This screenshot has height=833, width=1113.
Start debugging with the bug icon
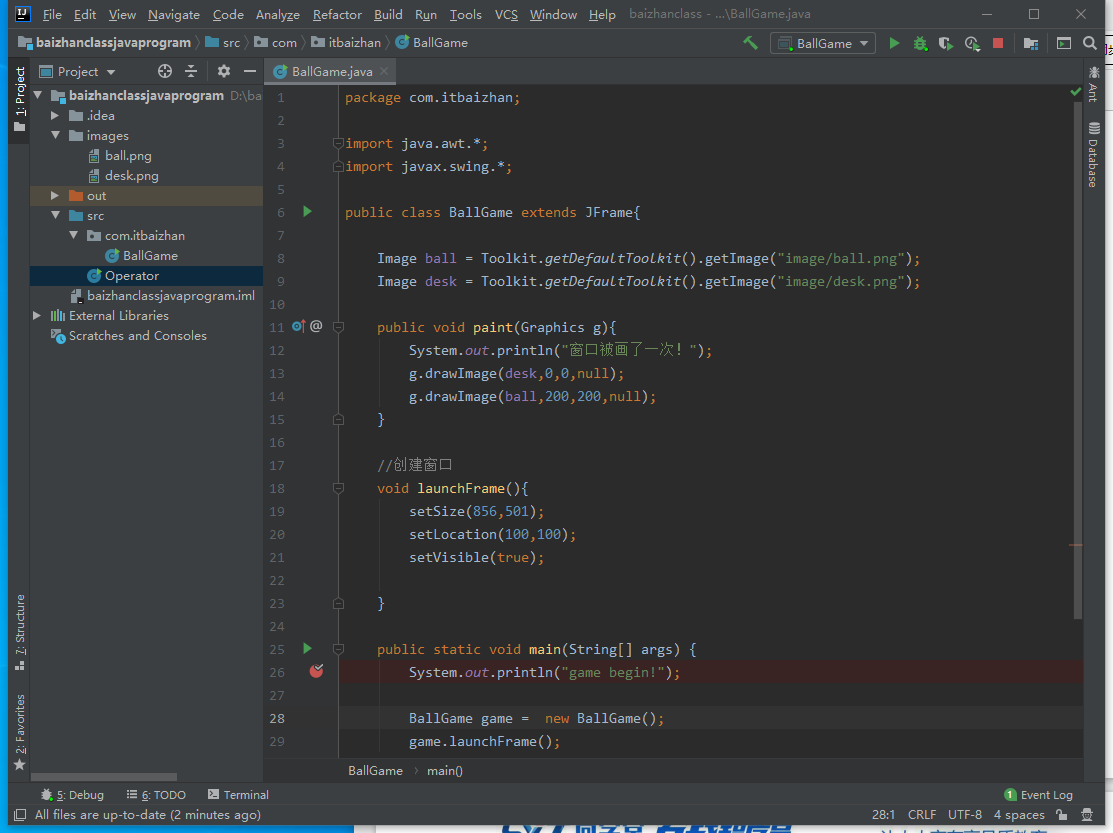pos(920,43)
